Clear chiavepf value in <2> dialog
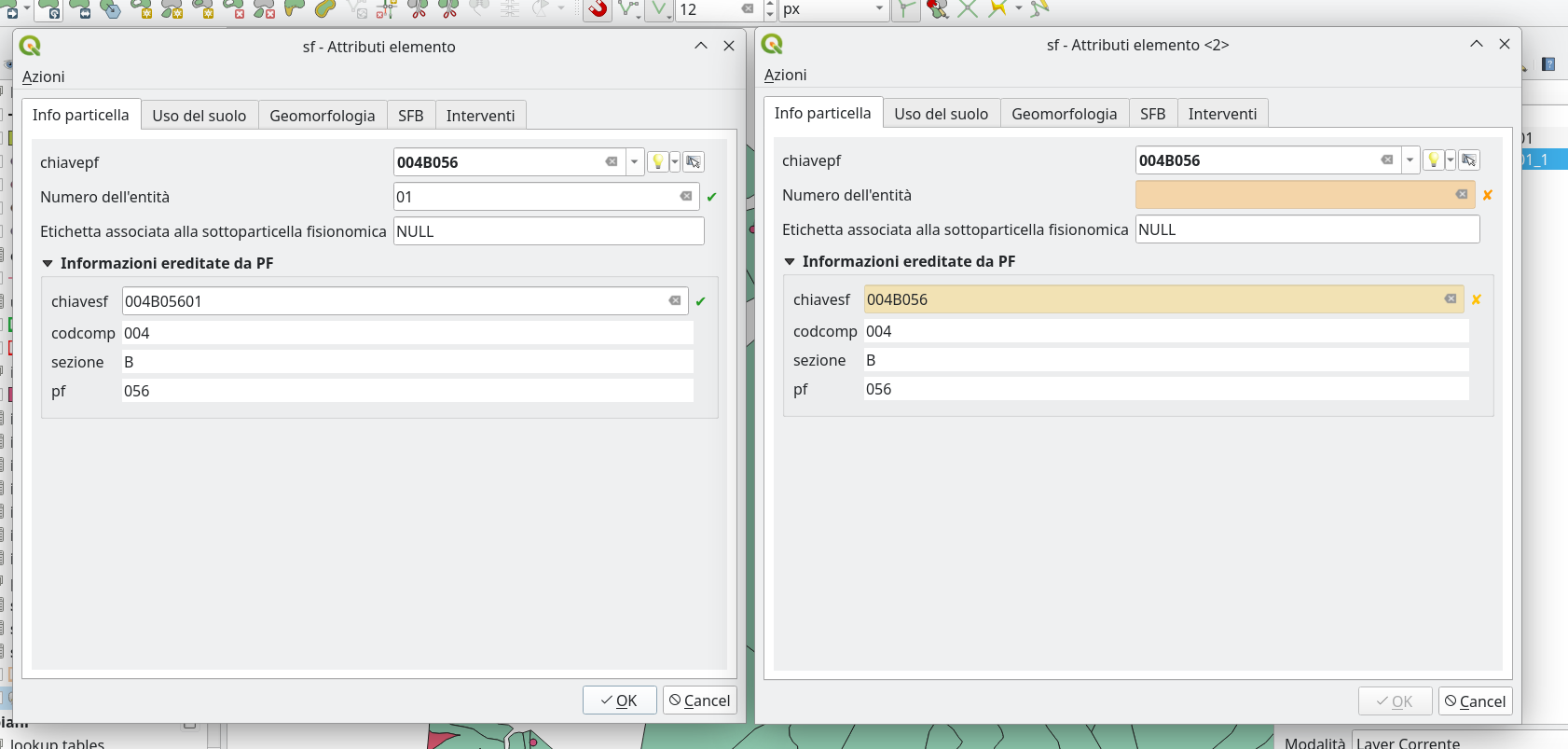The width and height of the screenshot is (1568, 749). [1387, 160]
